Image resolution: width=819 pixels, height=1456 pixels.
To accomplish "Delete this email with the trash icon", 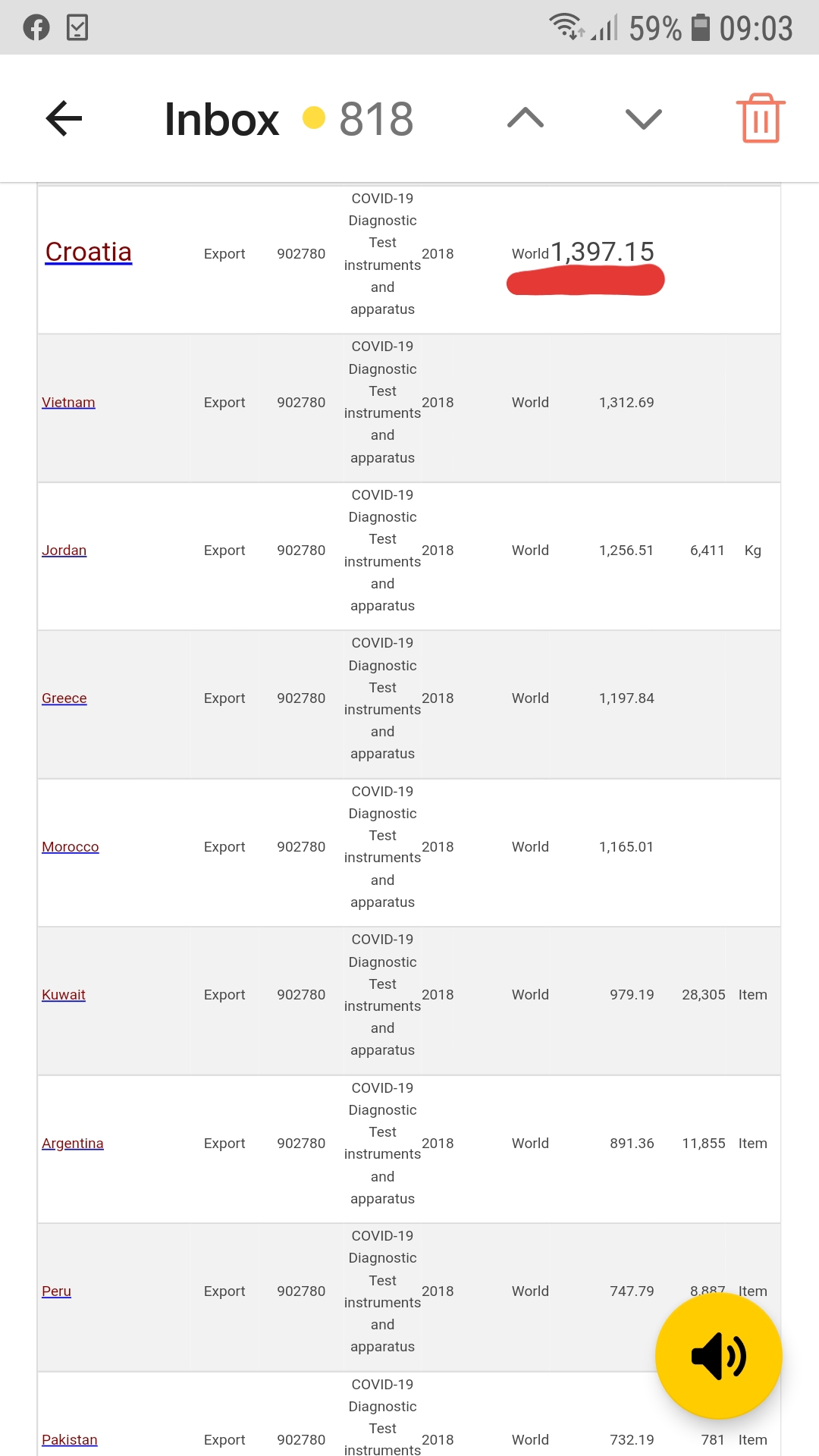I will click(x=761, y=118).
